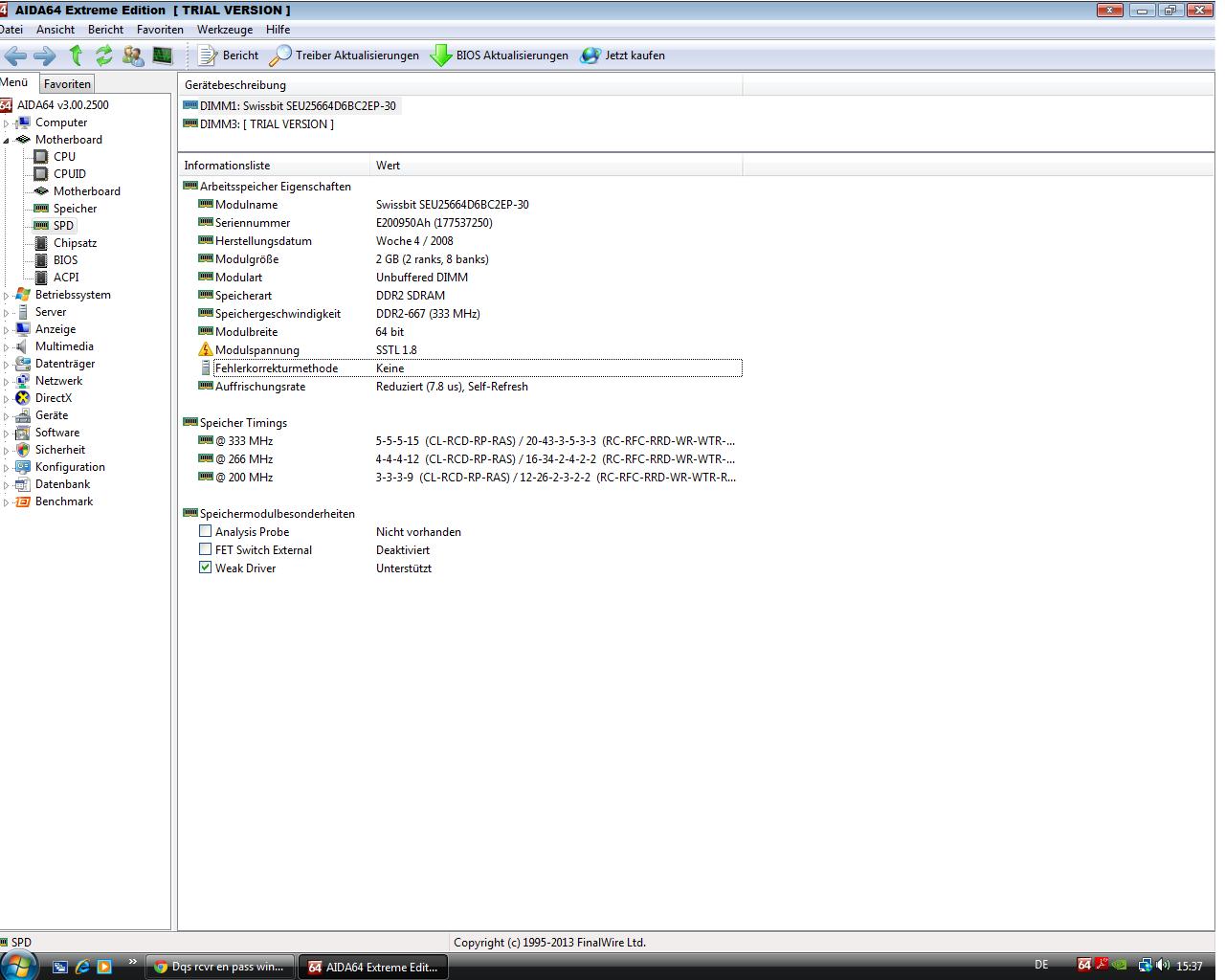Click the Software category icon
The width and height of the screenshot is (1225, 980).
click(x=23, y=433)
